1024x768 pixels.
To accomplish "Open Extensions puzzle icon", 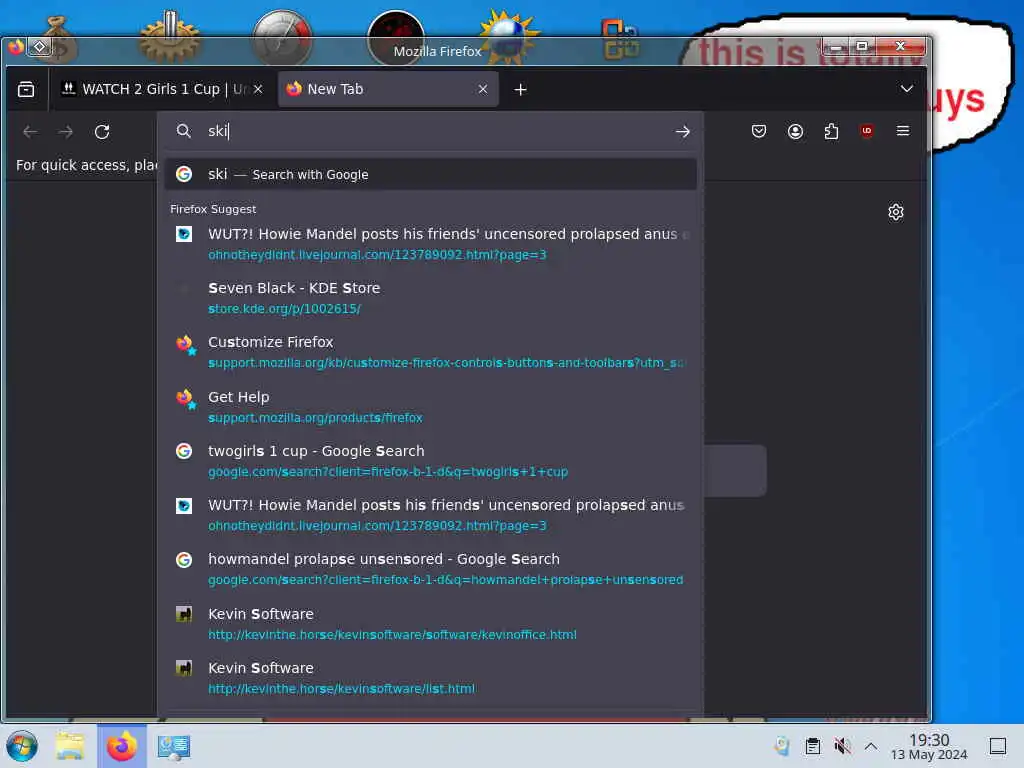I will pos(831,131).
